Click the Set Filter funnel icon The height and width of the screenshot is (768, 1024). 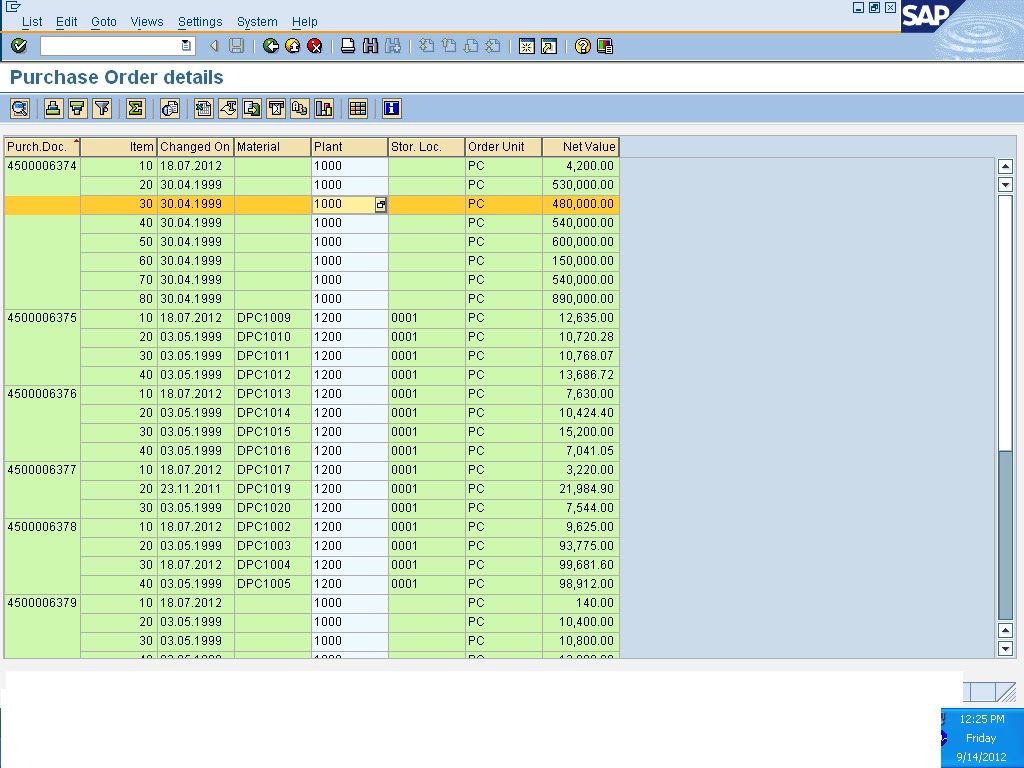103,108
